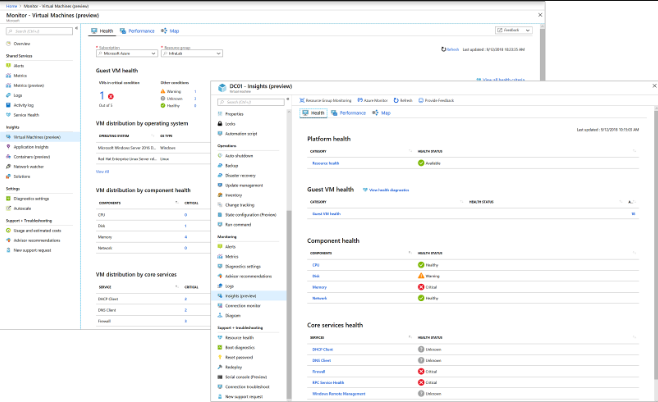Open Auto-shutdown in DC01 menu
This screenshot has height=402, width=658.
tap(239, 156)
